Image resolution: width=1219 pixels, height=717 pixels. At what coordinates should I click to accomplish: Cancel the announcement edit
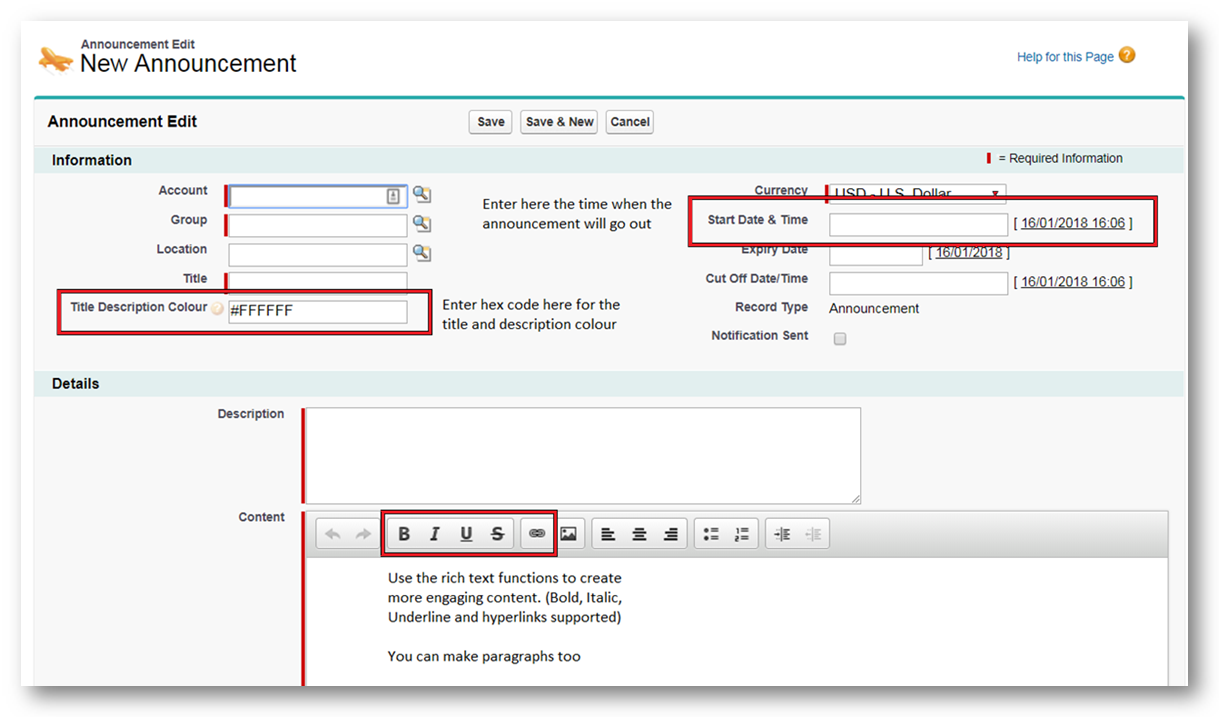click(x=630, y=122)
